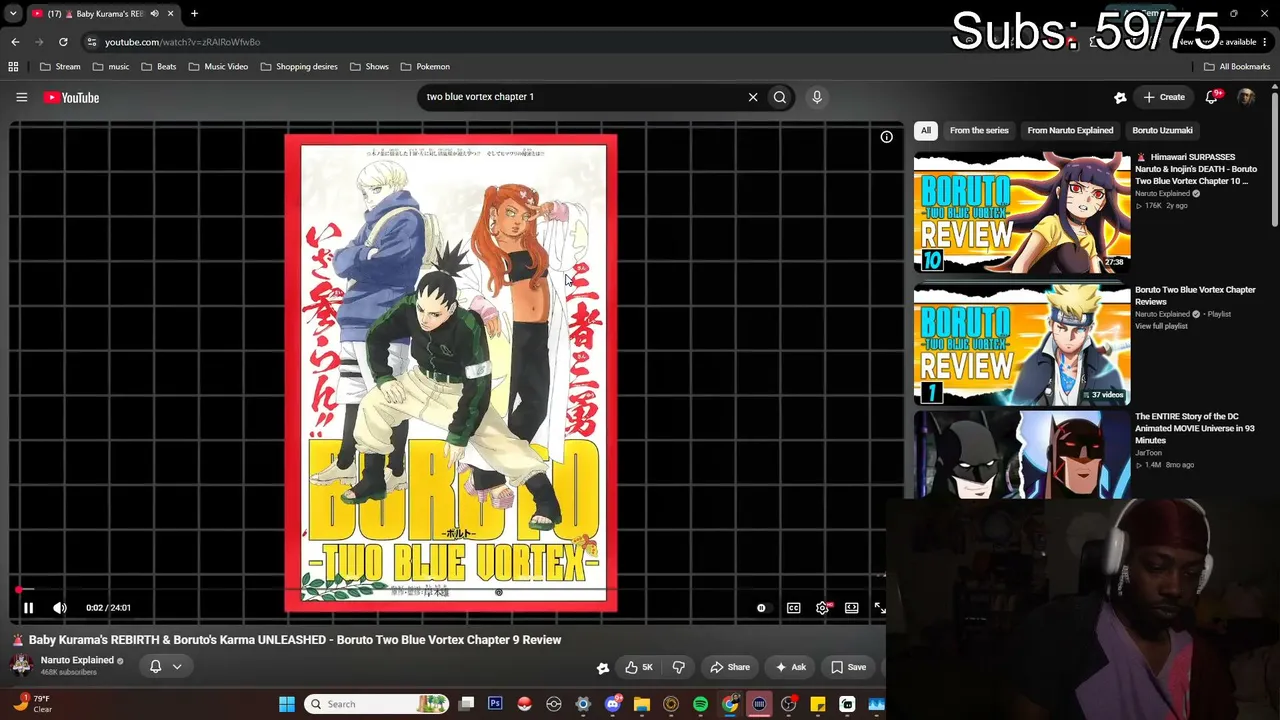This screenshot has height=720, width=1280.
Task: Click View full playlist link
Action: tap(1161, 326)
